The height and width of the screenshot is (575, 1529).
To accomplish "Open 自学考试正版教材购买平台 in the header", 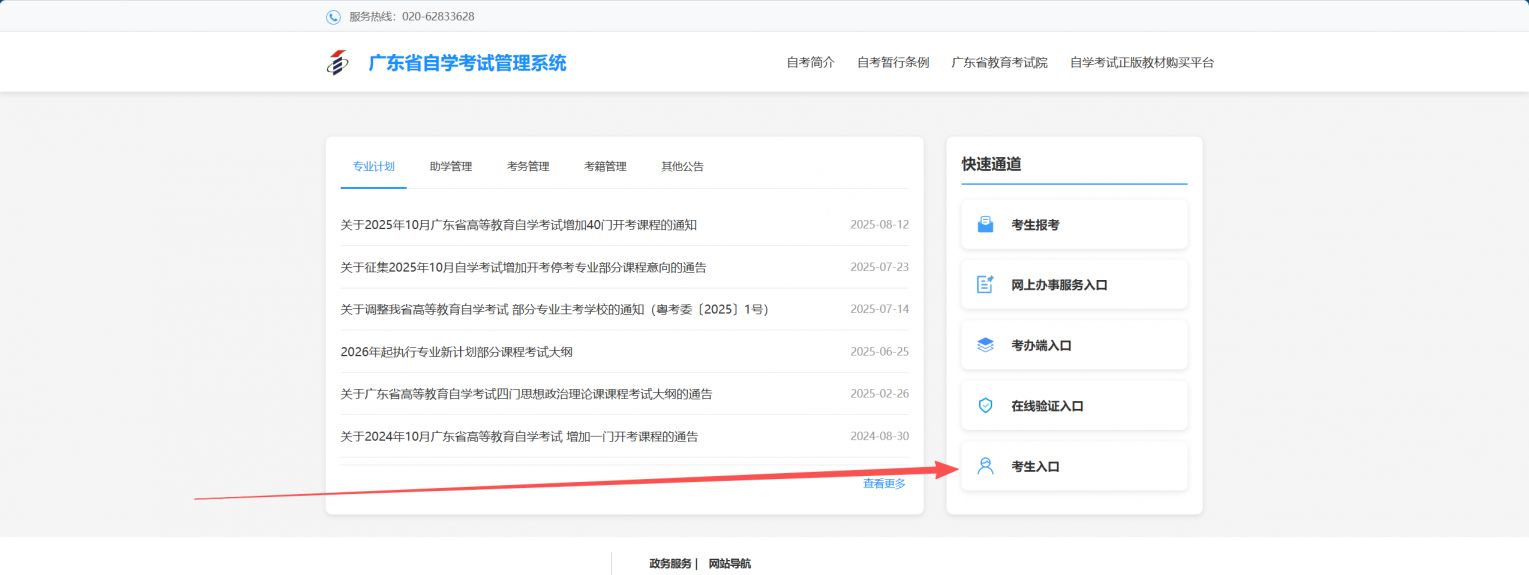I will coord(1142,63).
